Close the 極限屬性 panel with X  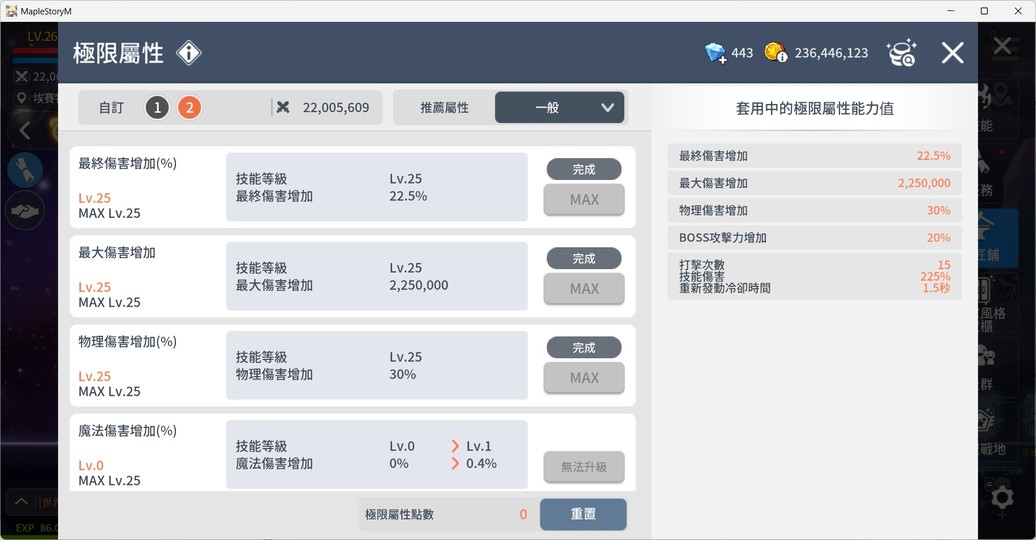952,53
